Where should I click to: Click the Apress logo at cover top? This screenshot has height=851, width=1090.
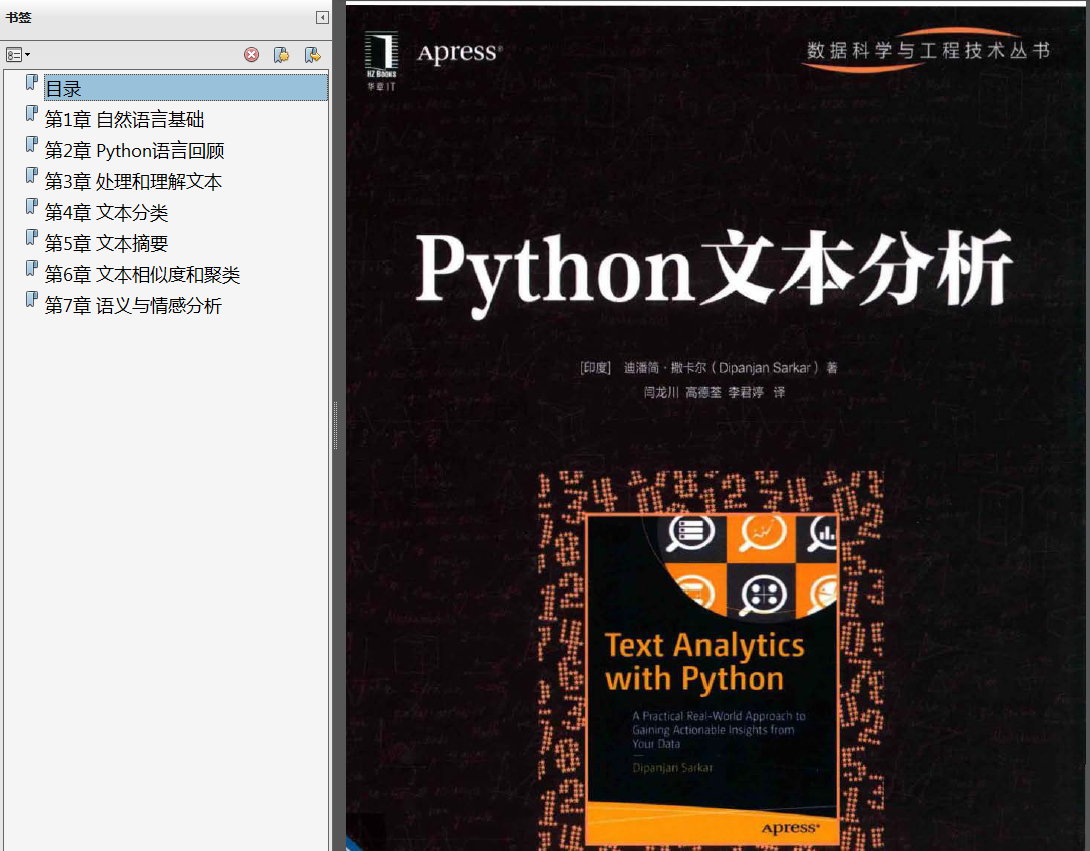pos(459,53)
